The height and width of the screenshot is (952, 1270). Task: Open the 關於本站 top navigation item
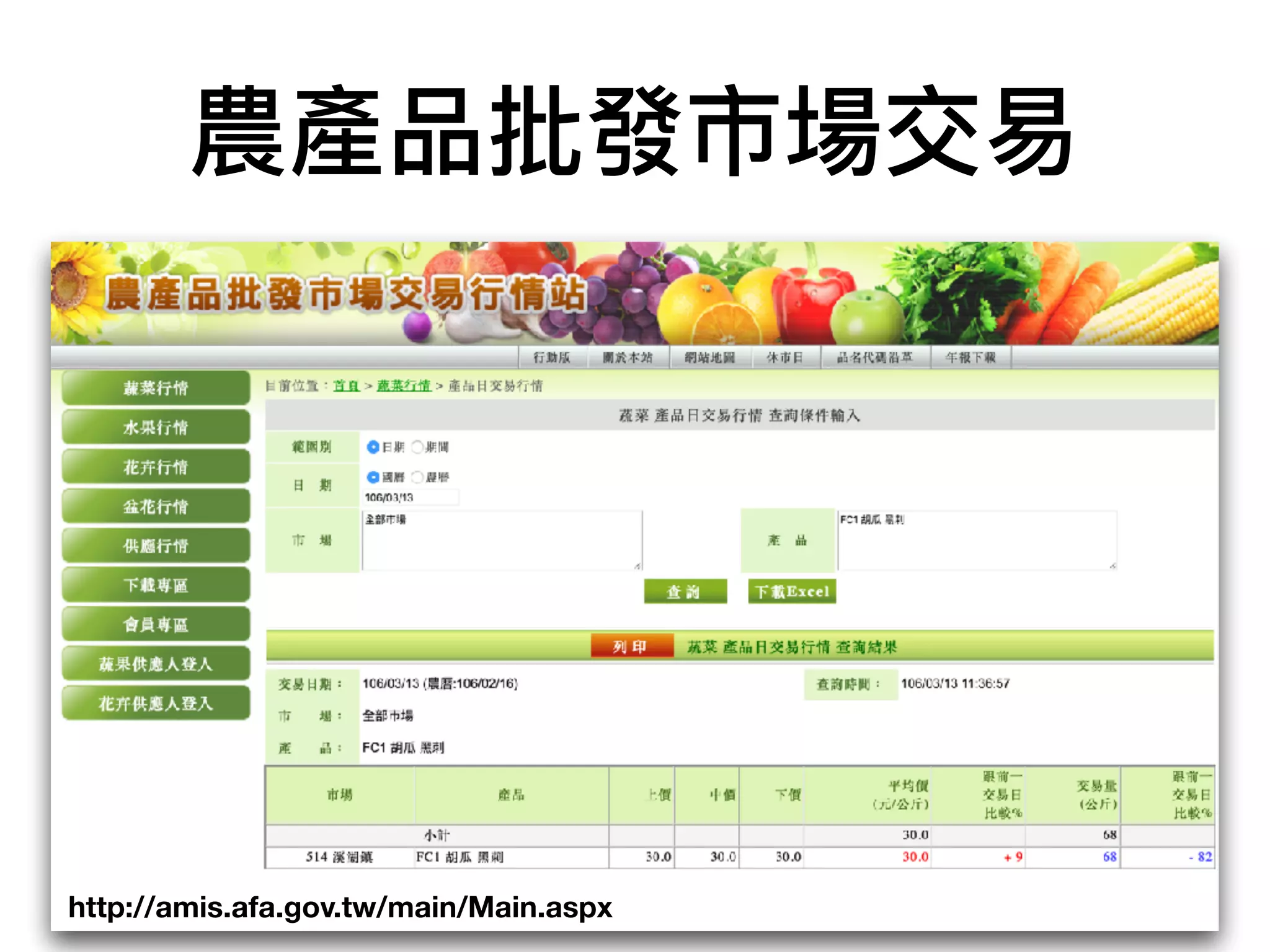[628, 358]
